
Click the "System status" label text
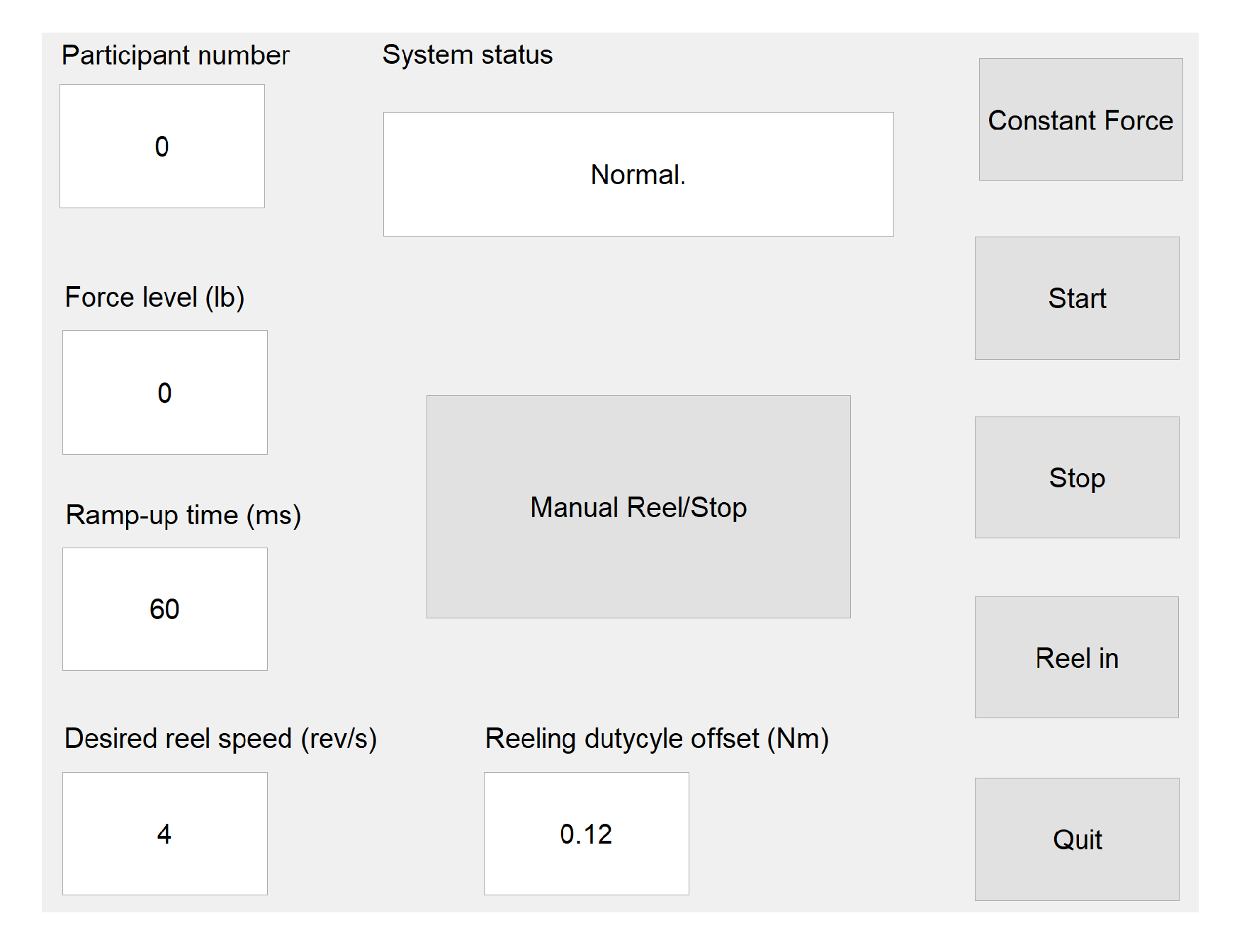(467, 55)
